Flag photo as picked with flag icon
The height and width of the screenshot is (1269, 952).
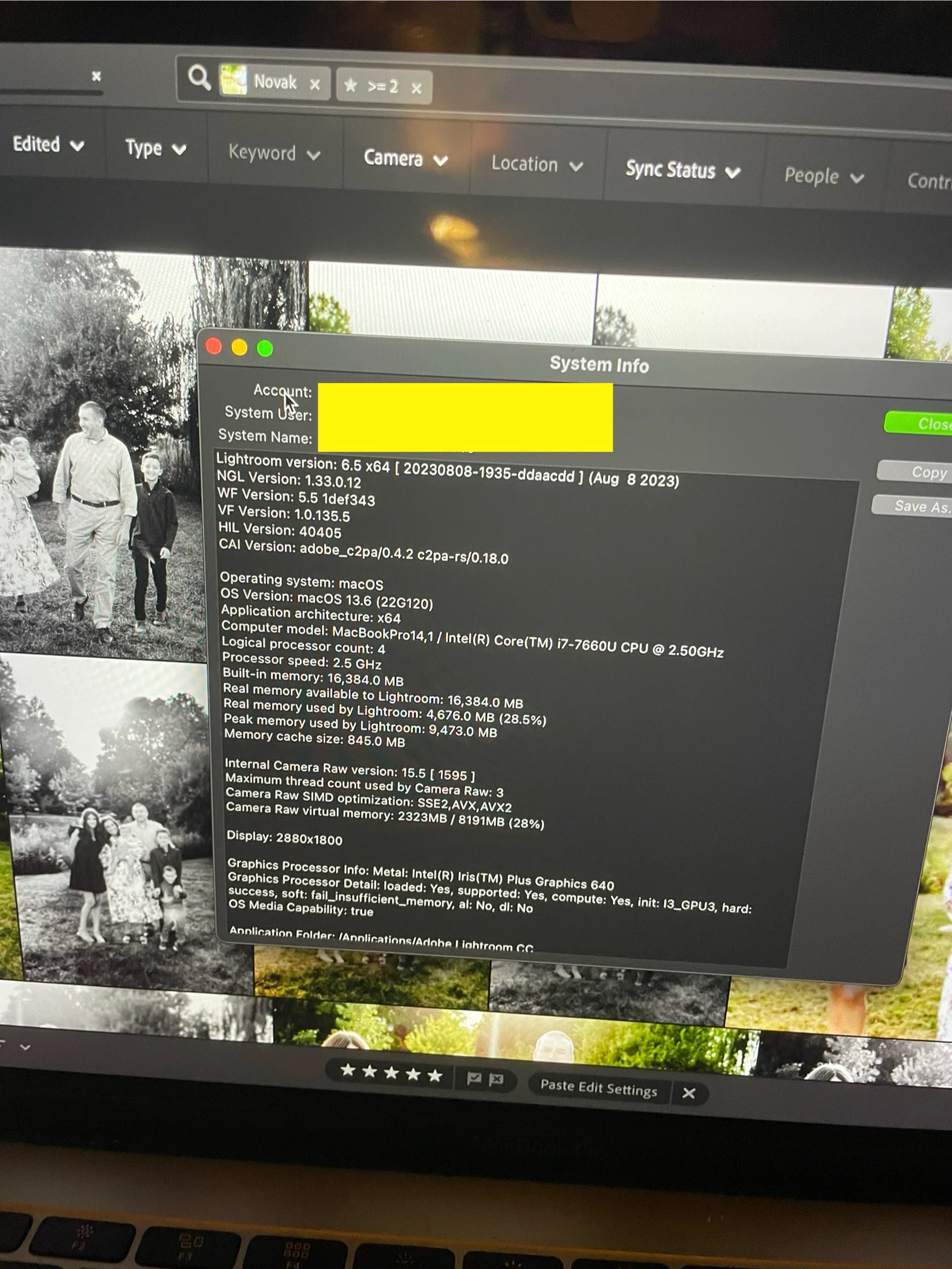474,1079
